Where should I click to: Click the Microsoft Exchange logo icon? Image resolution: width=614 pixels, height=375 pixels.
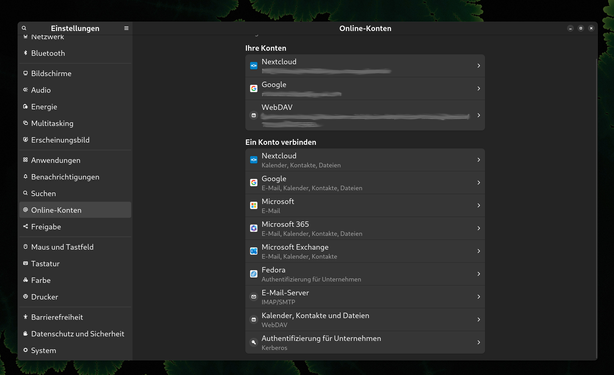[254, 251]
